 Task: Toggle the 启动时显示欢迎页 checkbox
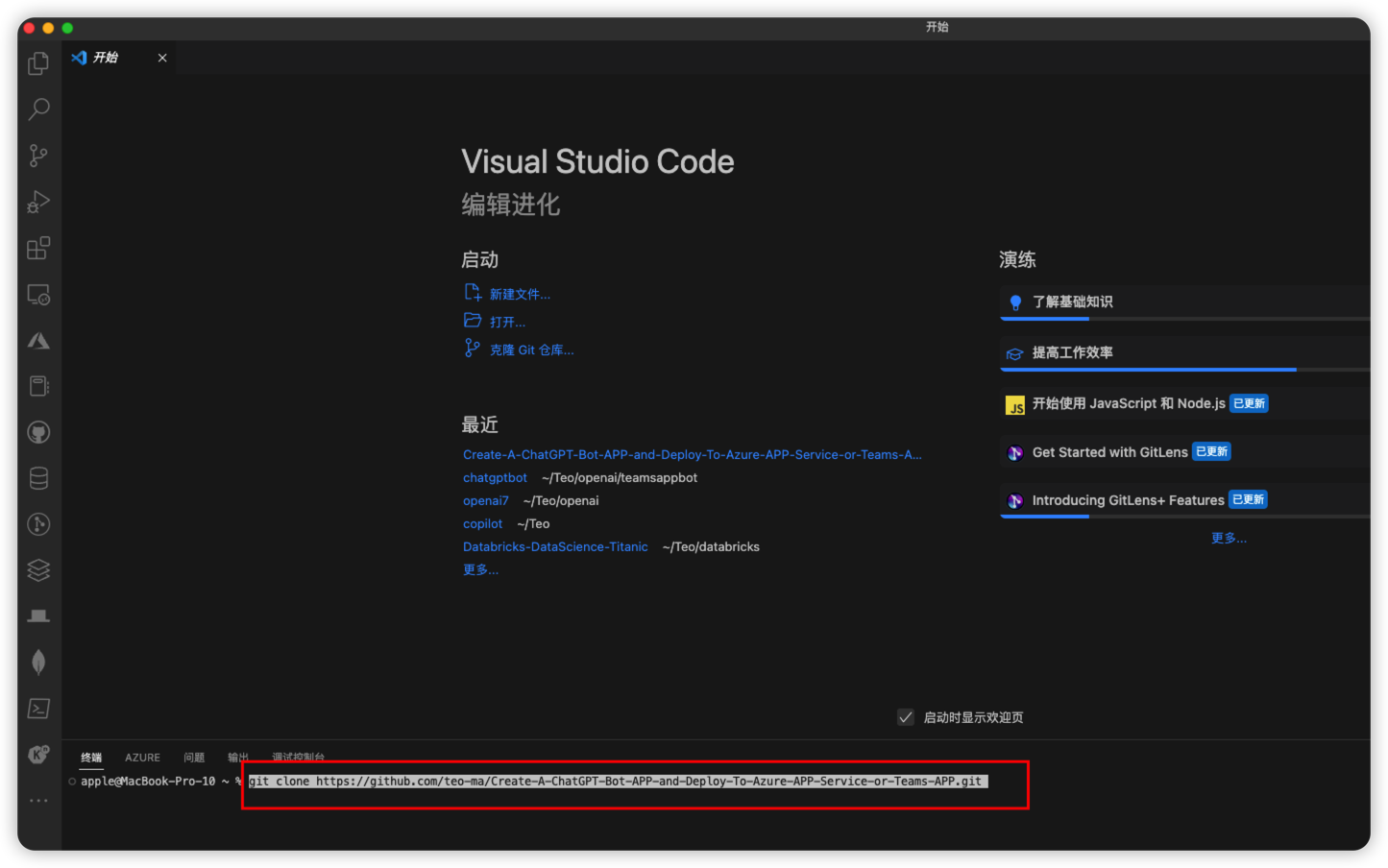(906, 717)
